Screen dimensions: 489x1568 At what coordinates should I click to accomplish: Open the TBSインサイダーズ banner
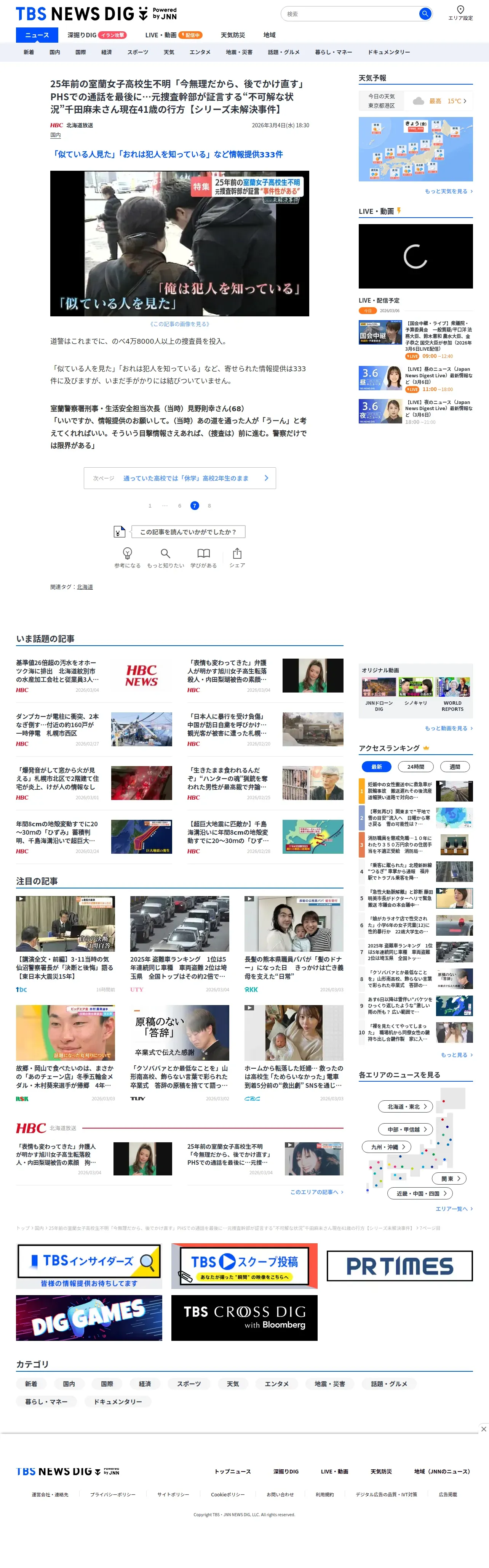(x=89, y=1265)
